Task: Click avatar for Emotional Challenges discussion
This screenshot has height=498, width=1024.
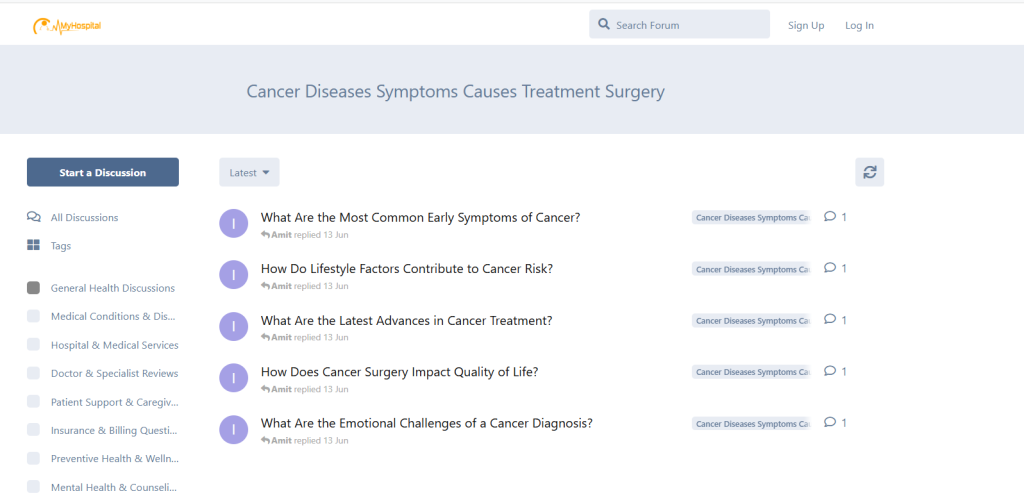Action: click(x=233, y=430)
